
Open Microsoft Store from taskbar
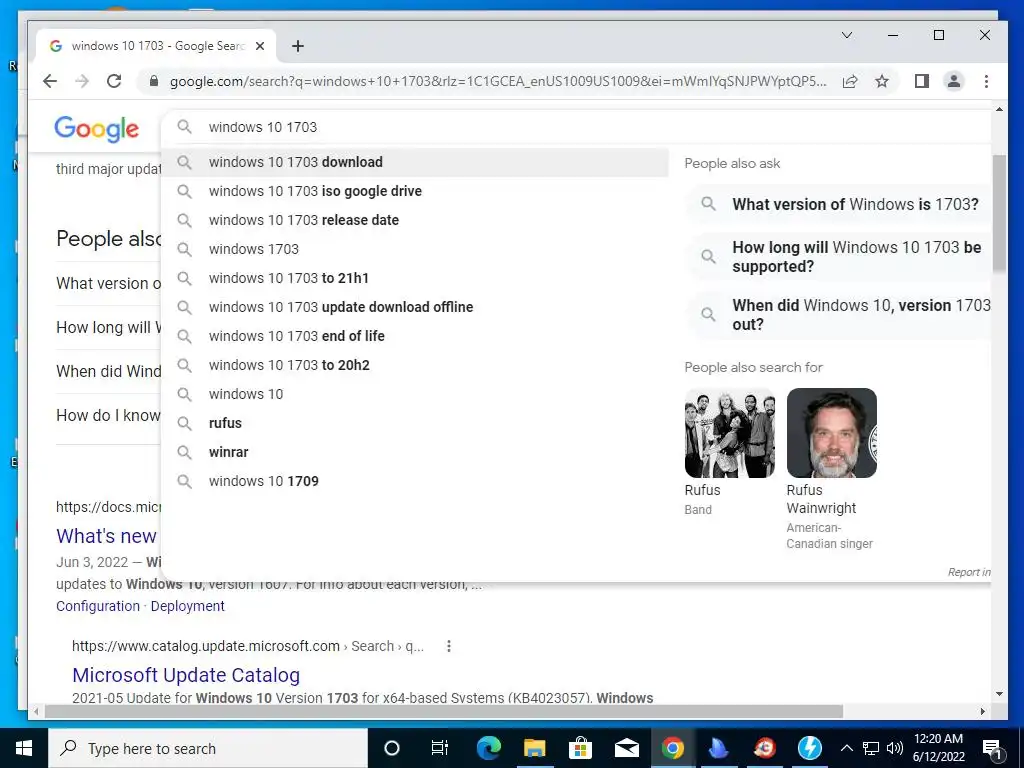[580, 748]
